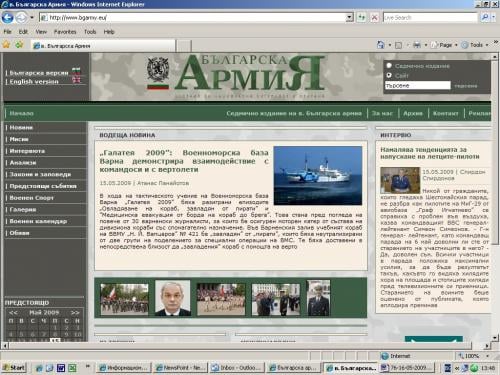This screenshot has height=375, width=500.
Task: Open the File menu
Action: coord(7,32)
